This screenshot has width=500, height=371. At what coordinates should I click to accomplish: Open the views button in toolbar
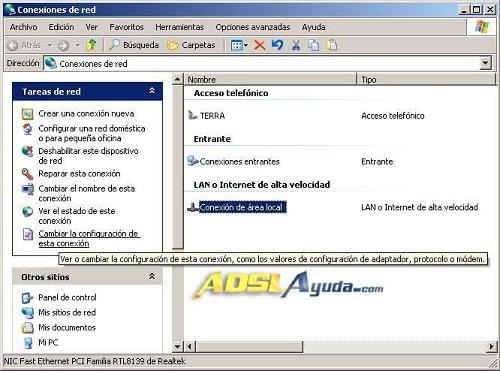(x=239, y=45)
